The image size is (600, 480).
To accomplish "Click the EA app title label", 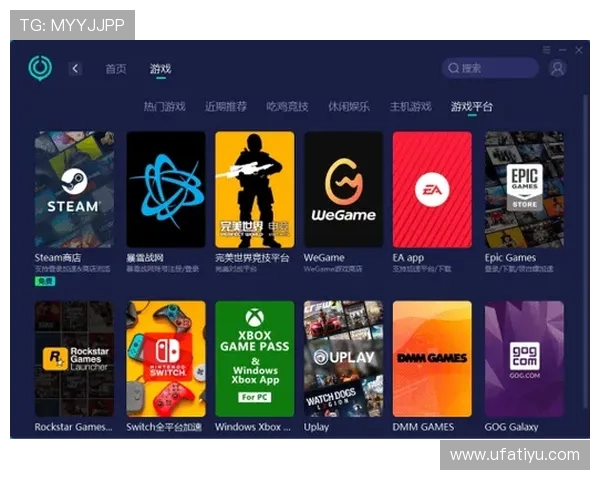I will click(408, 258).
